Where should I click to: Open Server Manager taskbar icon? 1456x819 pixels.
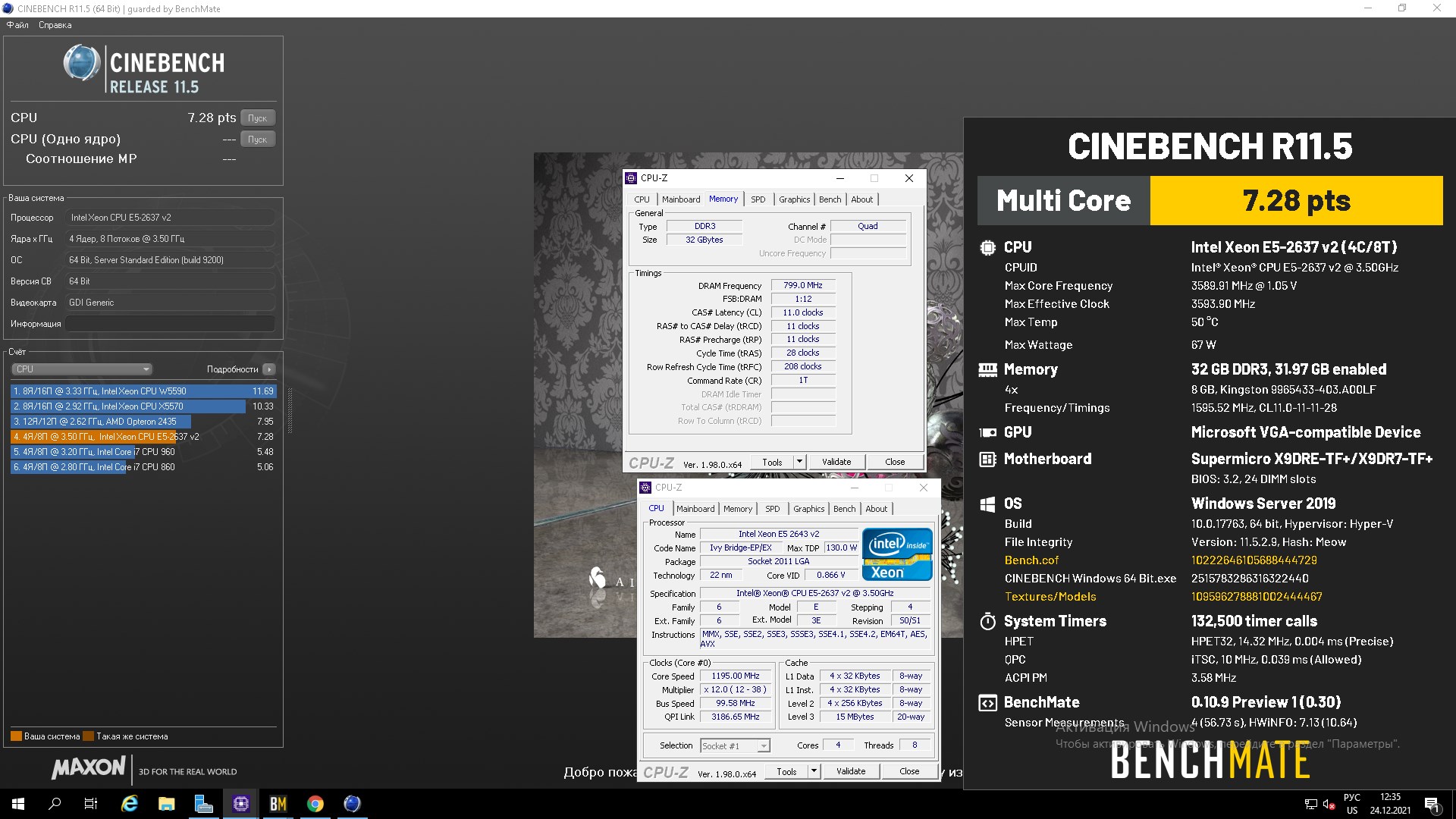point(204,804)
